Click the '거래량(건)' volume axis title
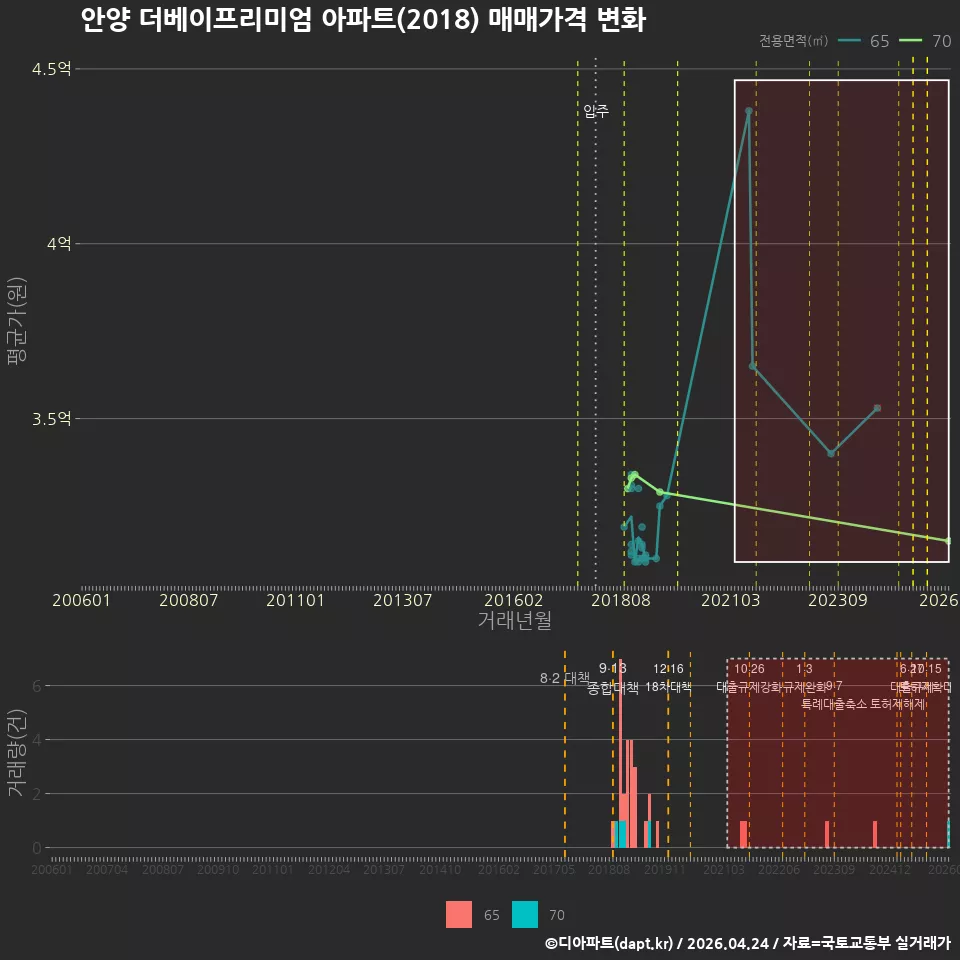Screen dimensions: 960x960 coord(17,753)
